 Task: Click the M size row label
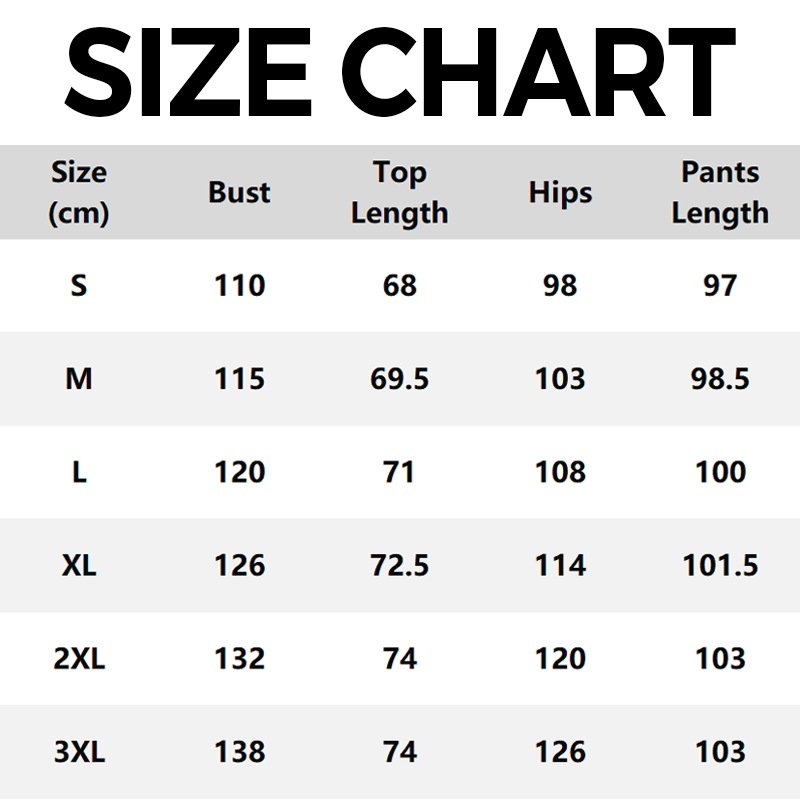pos(79,379)
